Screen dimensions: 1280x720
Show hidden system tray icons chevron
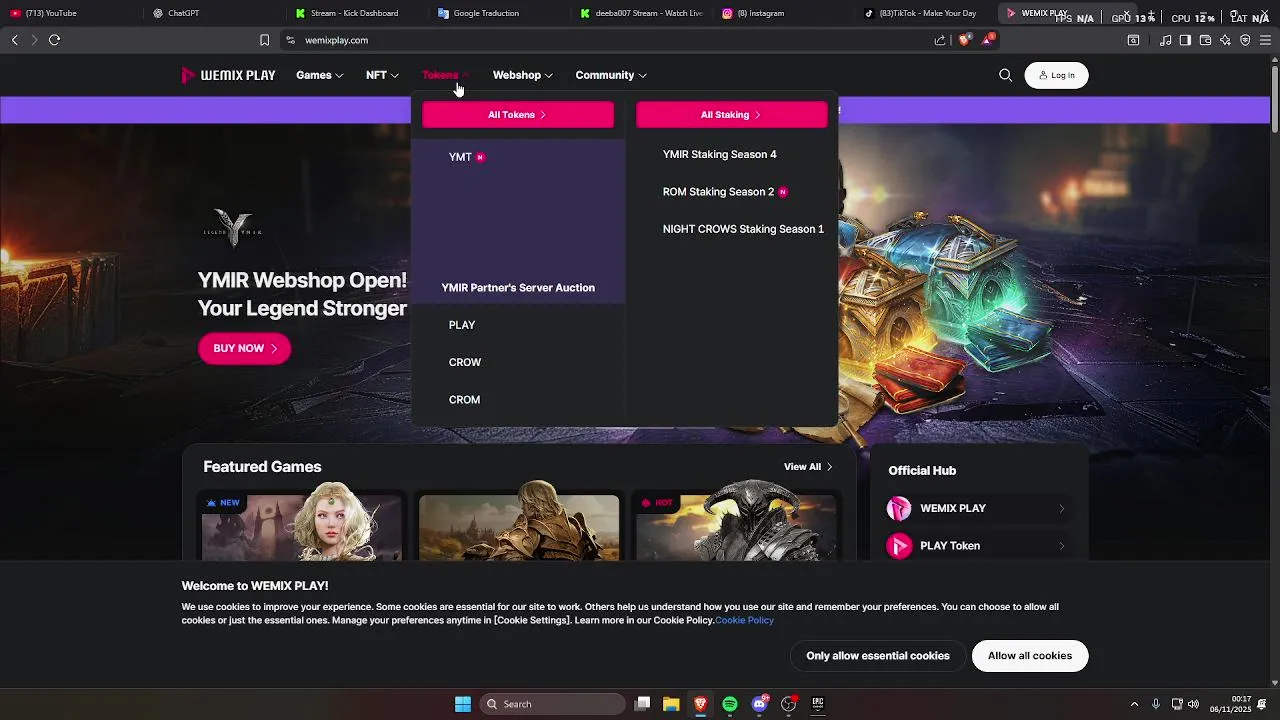click(x=1134, y=704)
